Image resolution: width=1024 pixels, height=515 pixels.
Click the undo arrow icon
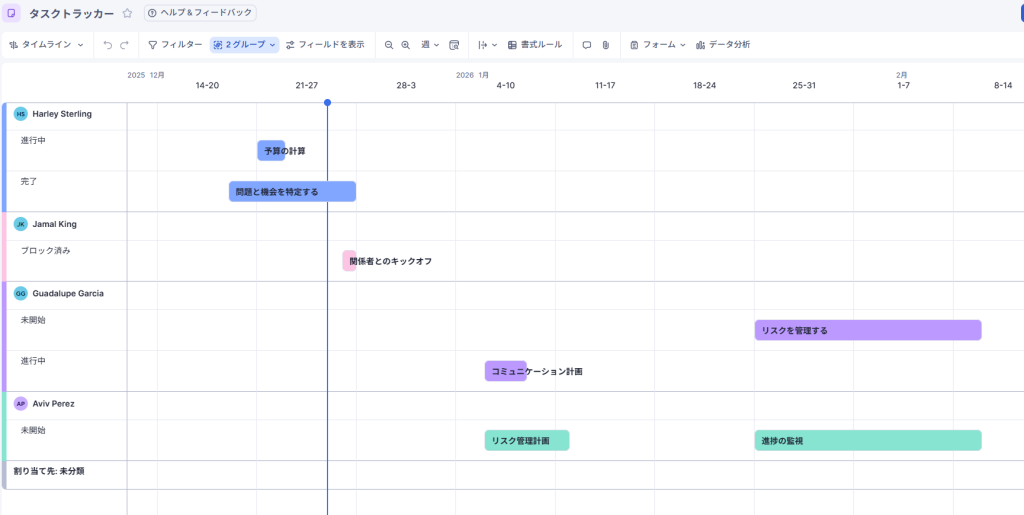coord(108,45)
